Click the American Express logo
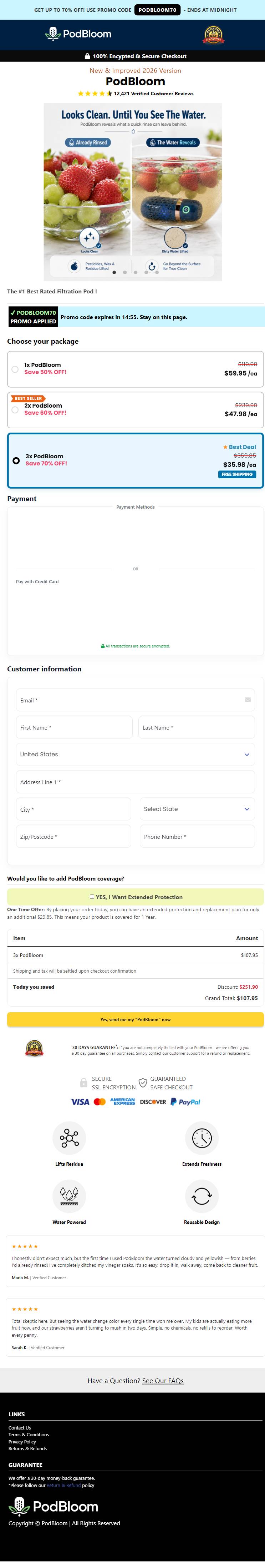 [x=123, y=1102]
